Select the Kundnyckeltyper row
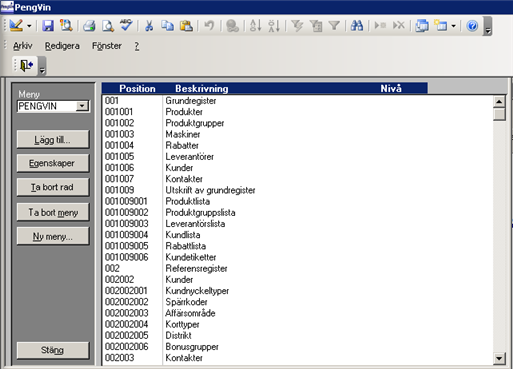Viewport: 513px width, 369px height. tap(297, 291)
